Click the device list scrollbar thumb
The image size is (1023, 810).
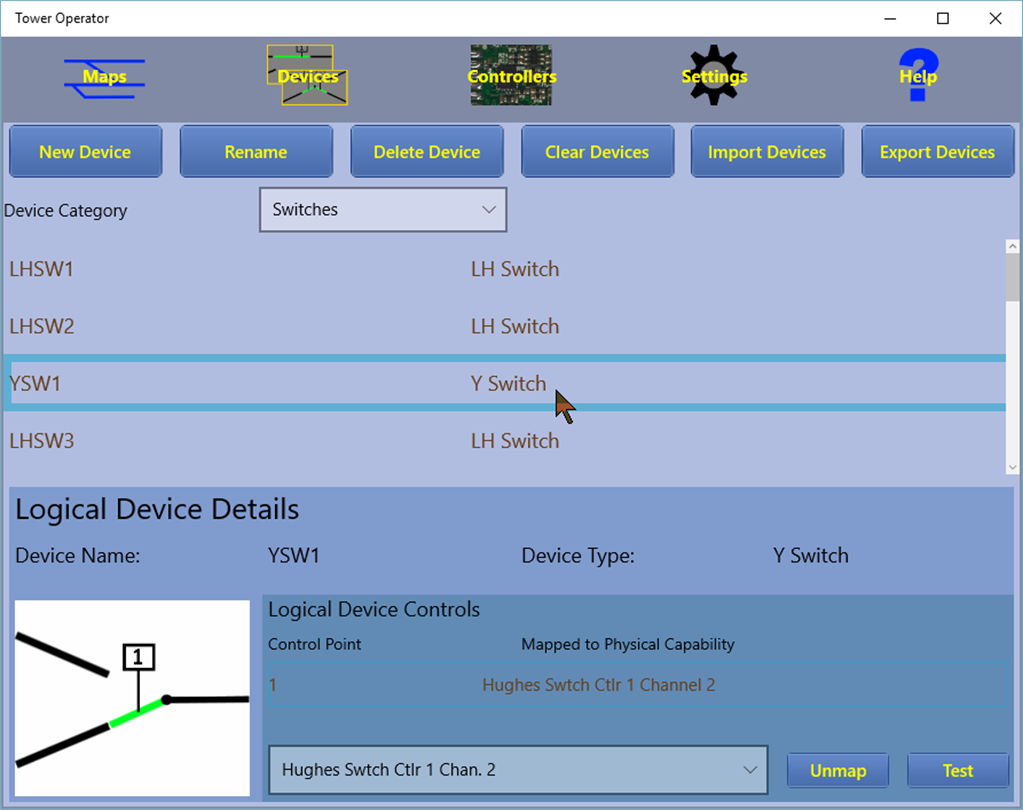[x=1013, y=277]
